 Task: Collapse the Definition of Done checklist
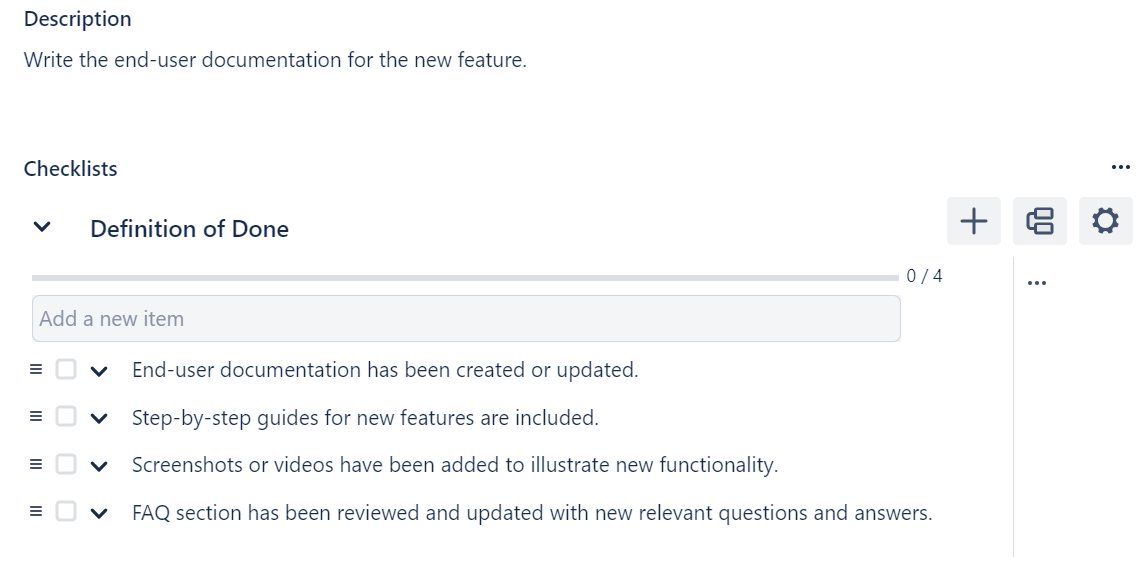pos(41,227)
